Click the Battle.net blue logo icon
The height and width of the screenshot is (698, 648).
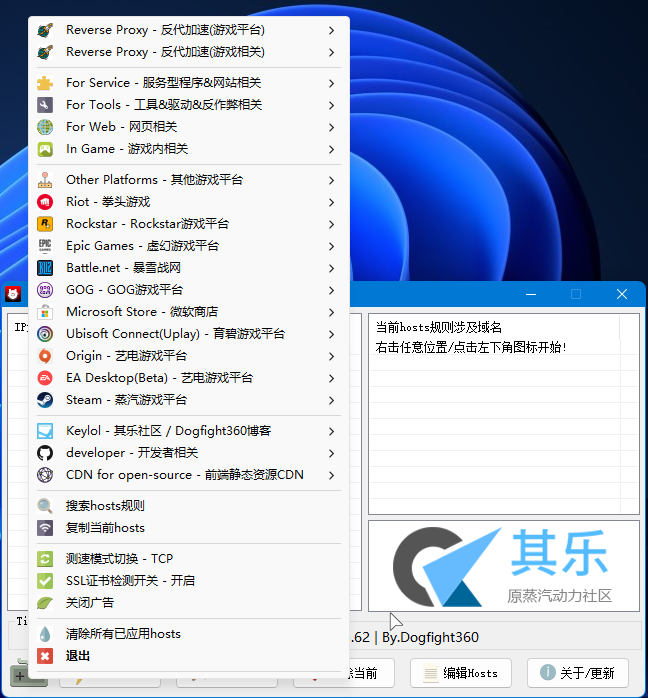(45, 268)
